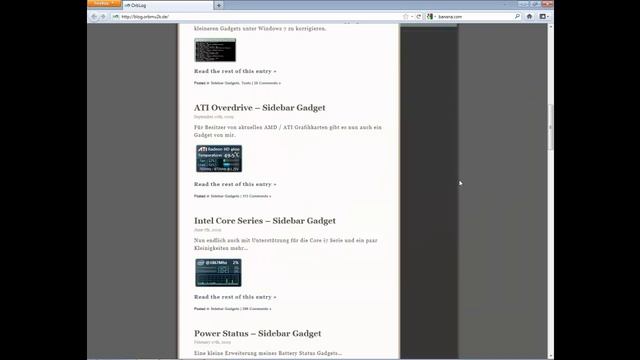Screen dimensions: 640x360
Task: Open Sidebar Gadgets category under ATI Overdrive post
Action: (x=225, y=196)
